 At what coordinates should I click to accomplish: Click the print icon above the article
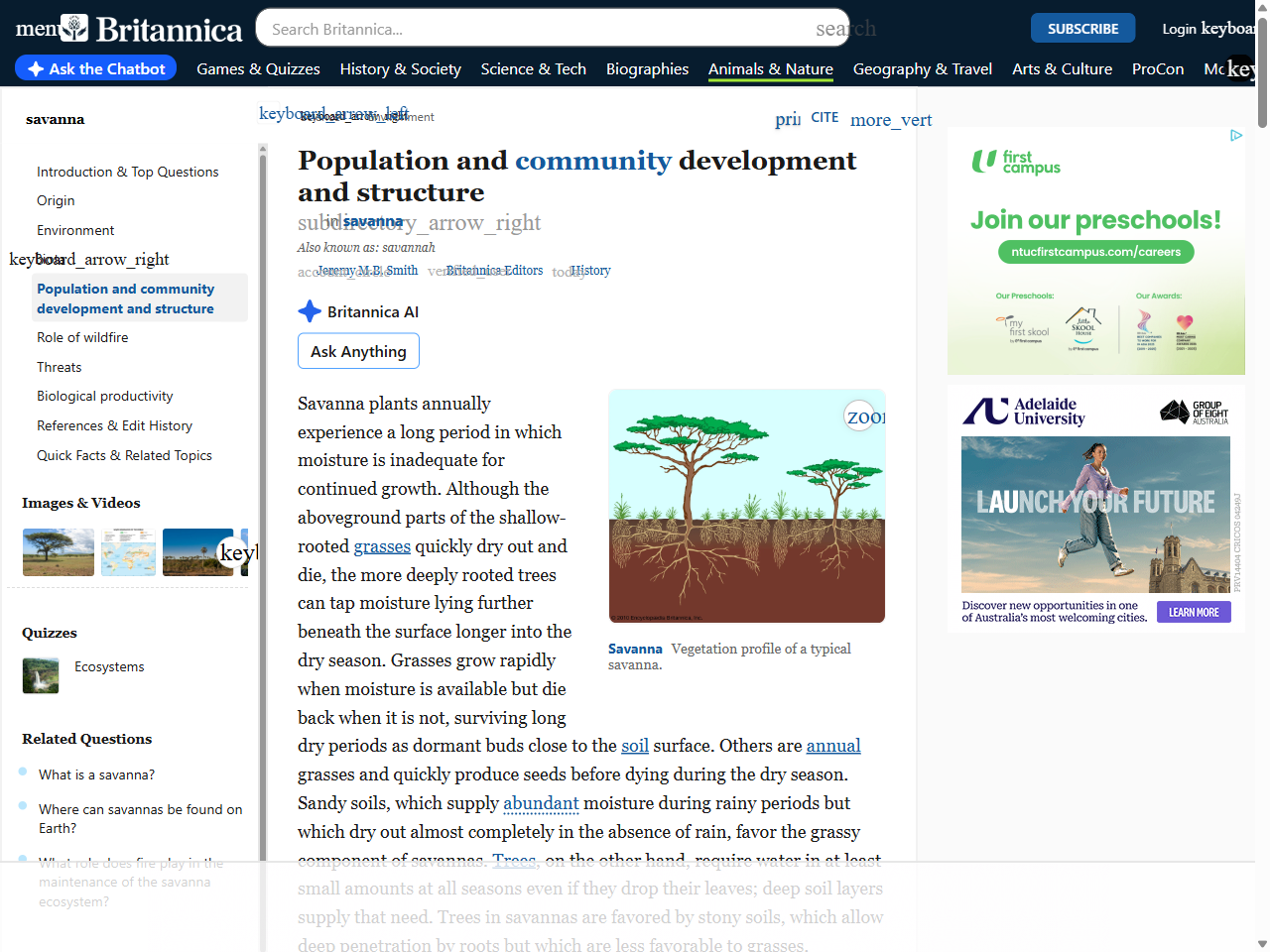(785, 119)
